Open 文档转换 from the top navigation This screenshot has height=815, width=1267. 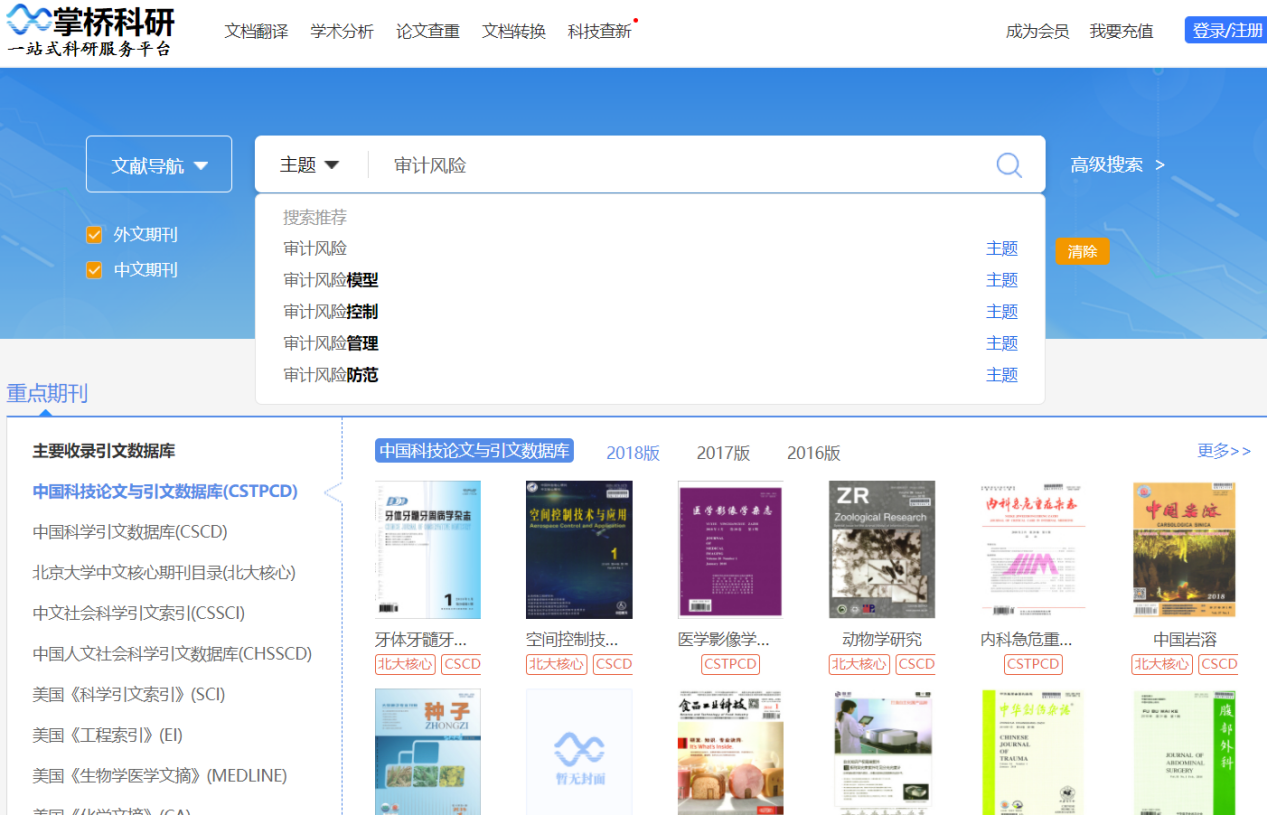pyautogui.click(x=514, y=31)
